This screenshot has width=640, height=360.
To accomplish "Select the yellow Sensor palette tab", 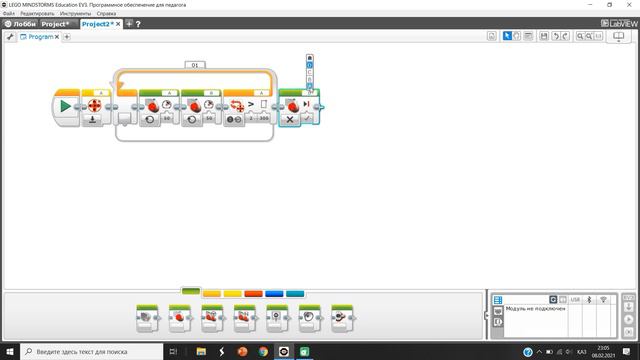I will [x=233, y=293].
